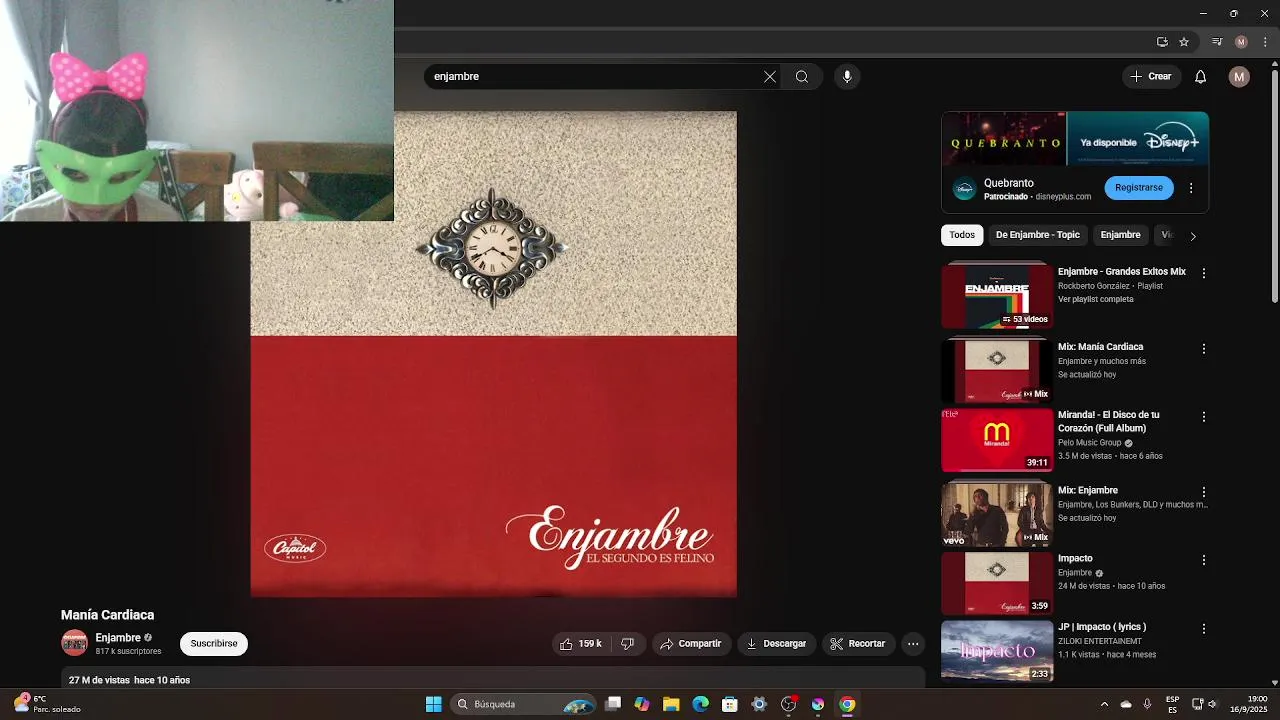This screenshot has width=1280, height=720.
Task: Click the taskbar Búsqueda search box
Action: pyautogui.click(x=525, y=704)
